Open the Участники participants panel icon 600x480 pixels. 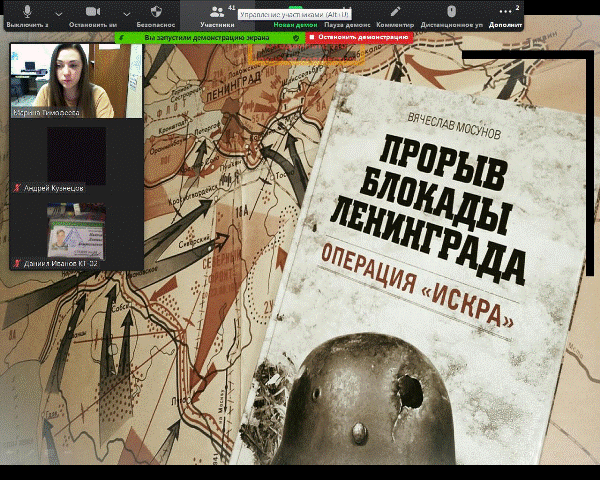pyautogui.click(x=216, y=11)
